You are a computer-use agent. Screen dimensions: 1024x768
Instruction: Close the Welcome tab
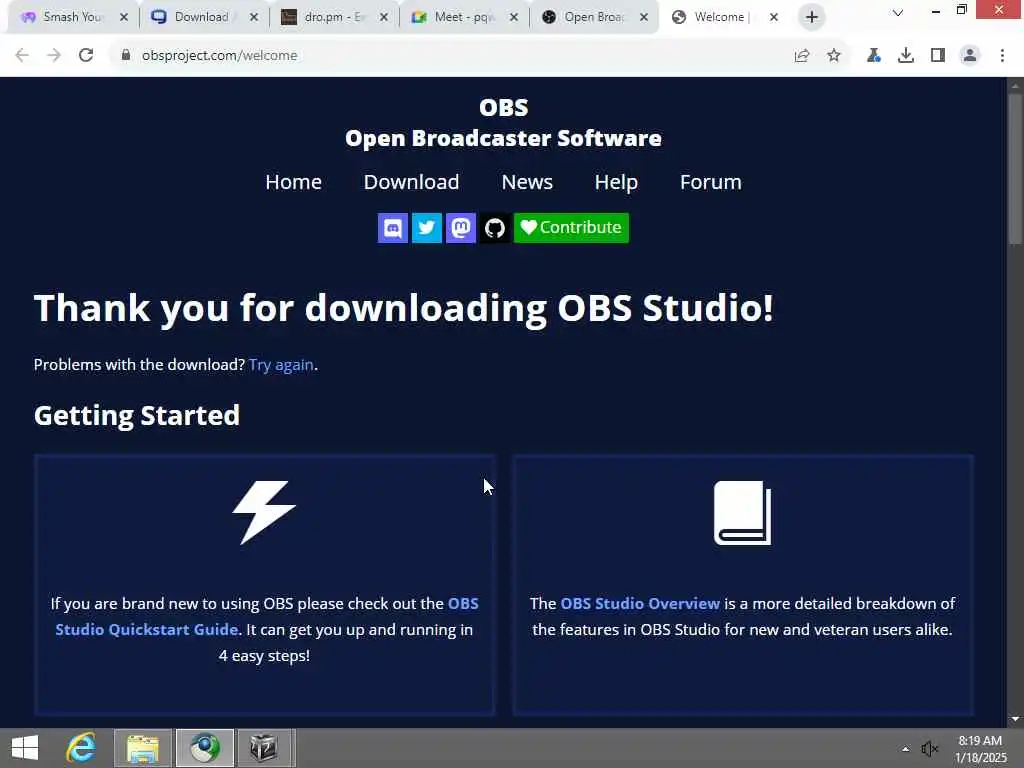(x=774, y=17)
